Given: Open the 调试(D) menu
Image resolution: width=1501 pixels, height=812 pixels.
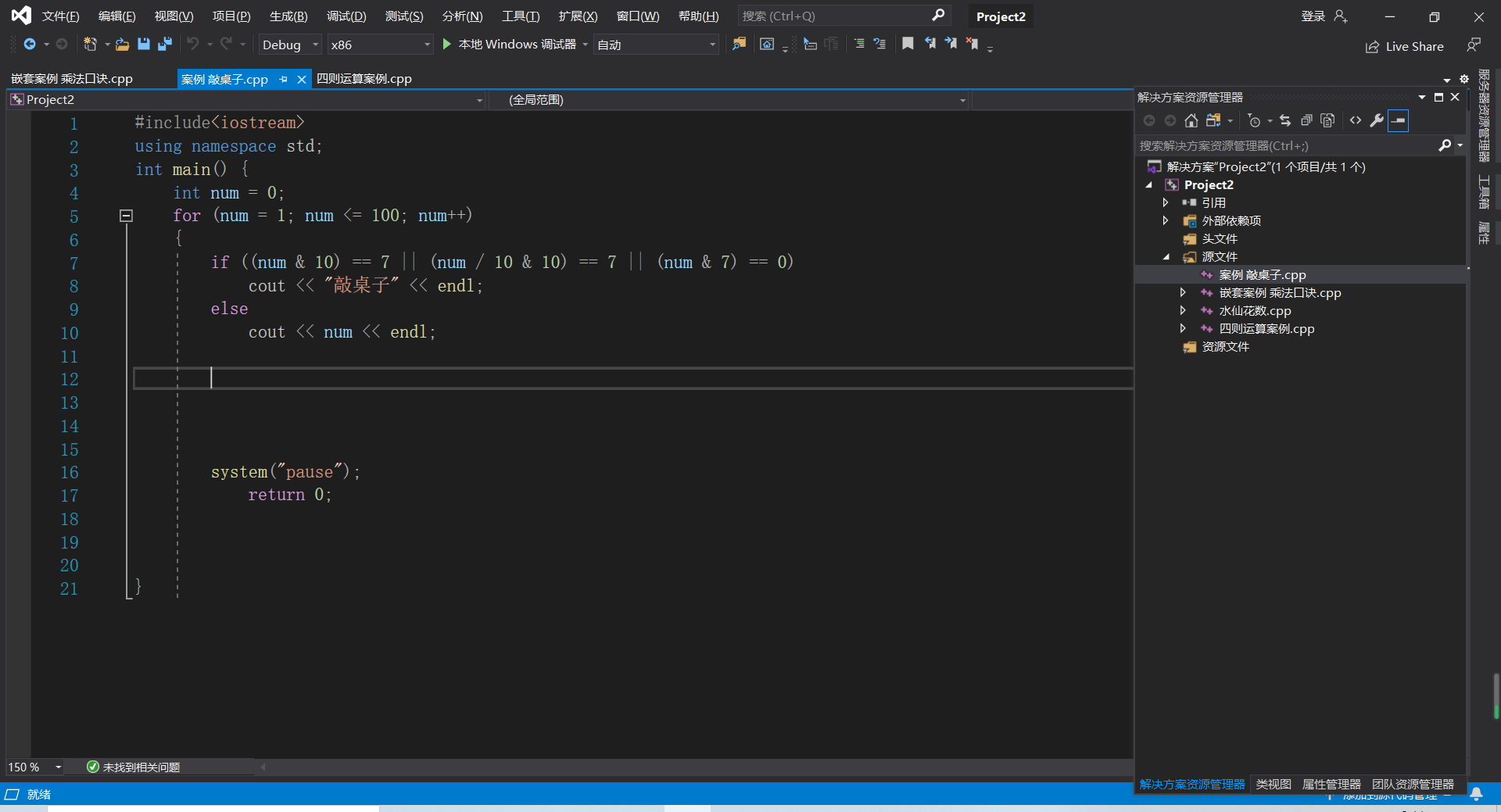Looking at the screenshot, I should pos(346,16).
